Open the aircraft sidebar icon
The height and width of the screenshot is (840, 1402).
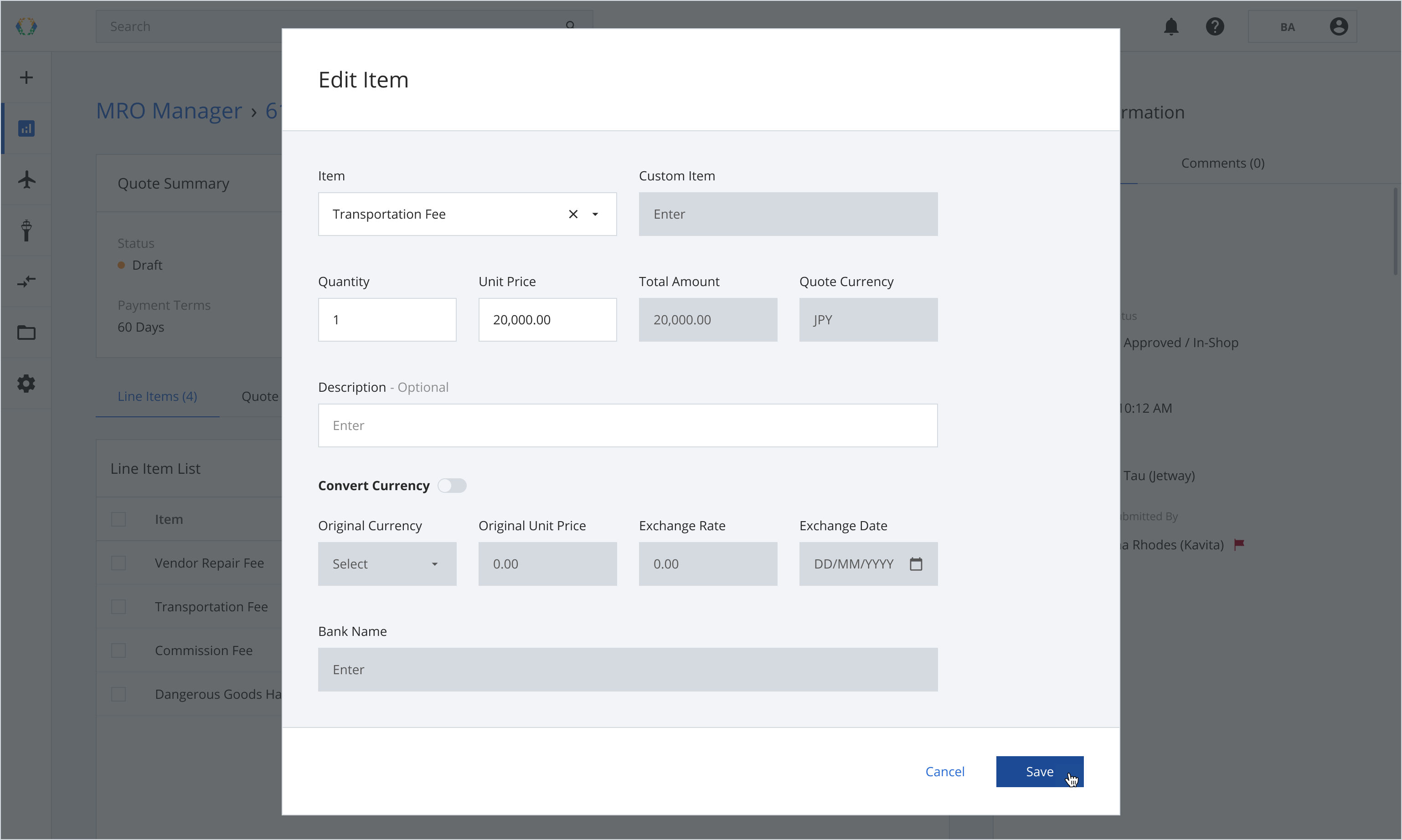pos(26,179)
